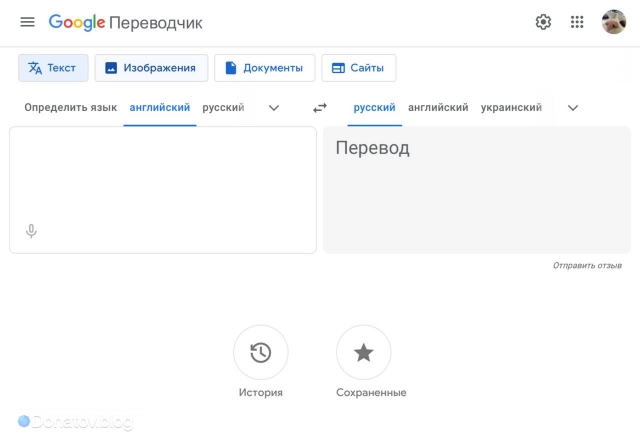Select английский as source language
This screenshot has width=640, height=448.
(x=160, y=108)
